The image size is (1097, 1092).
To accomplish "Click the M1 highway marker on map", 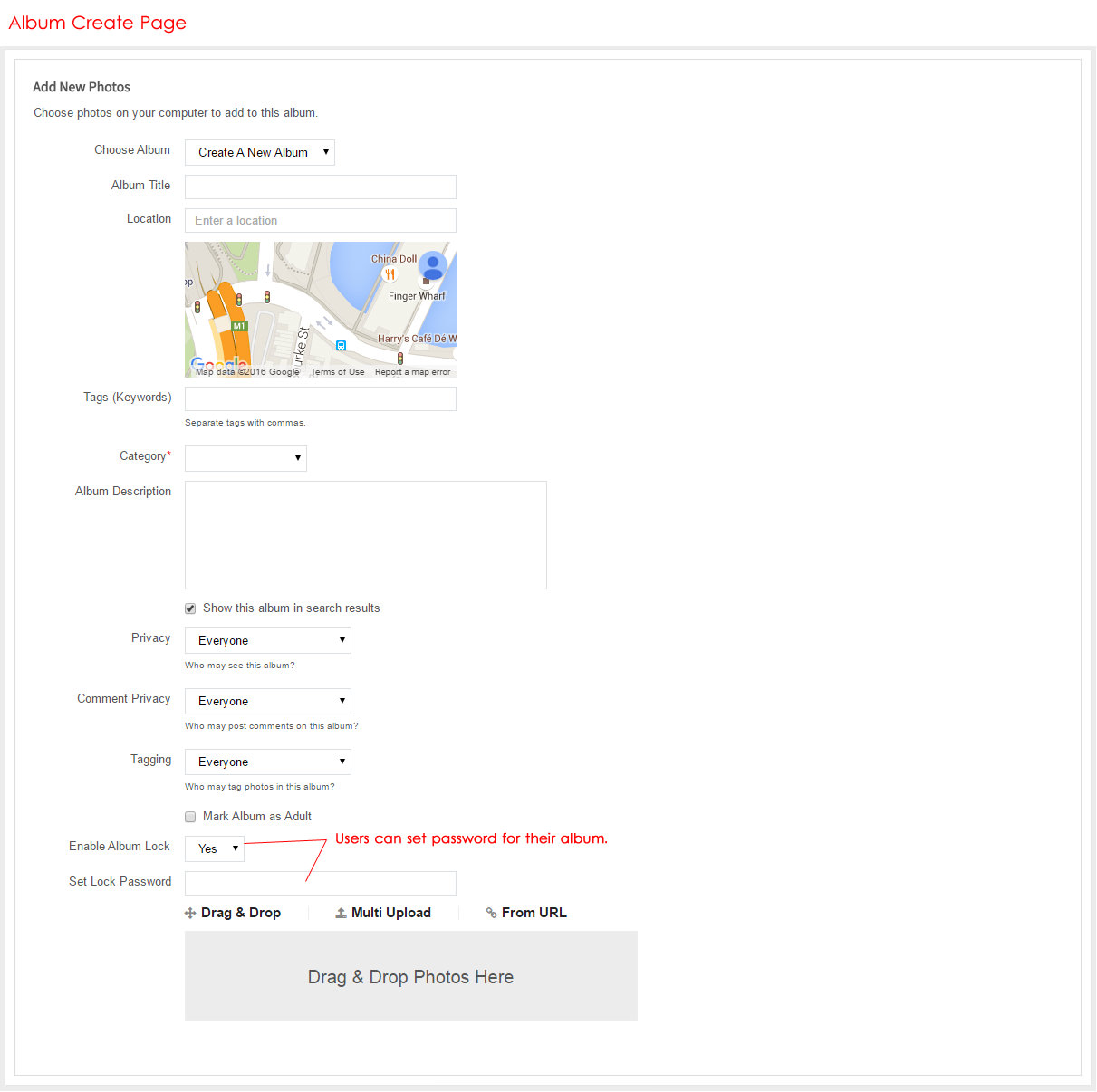I will point(239,326).
